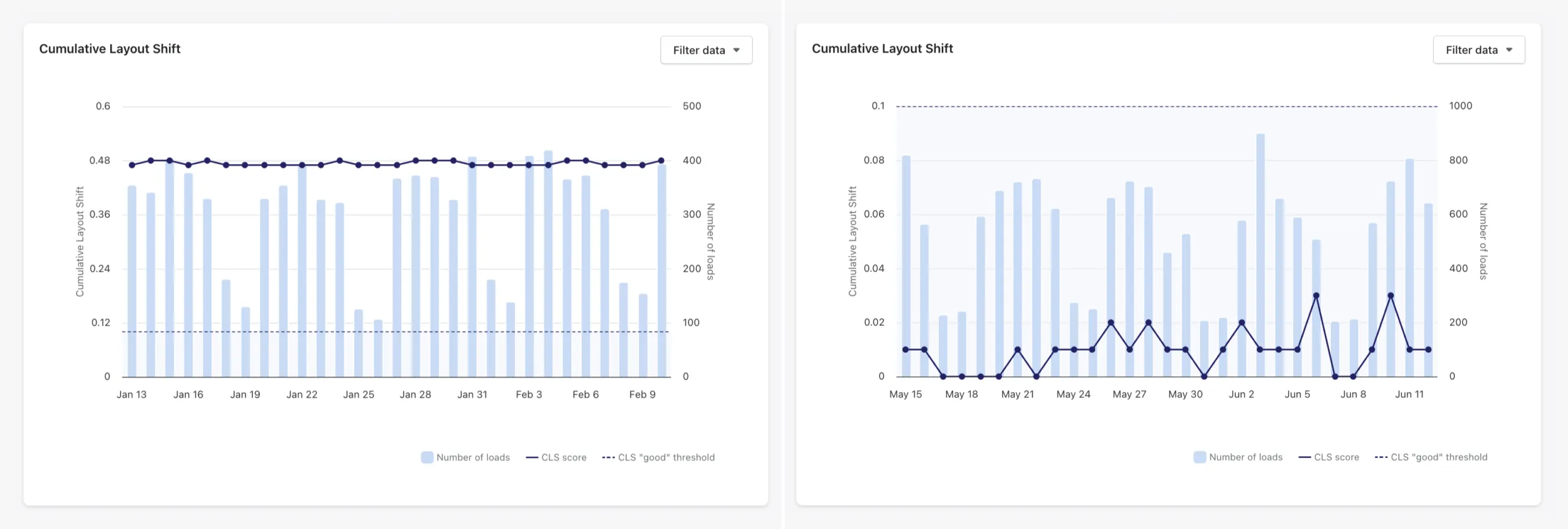Screen dimensions: 1568x529
Task: Toggle CLS score legend in left chart
Action: click(556, 457)
